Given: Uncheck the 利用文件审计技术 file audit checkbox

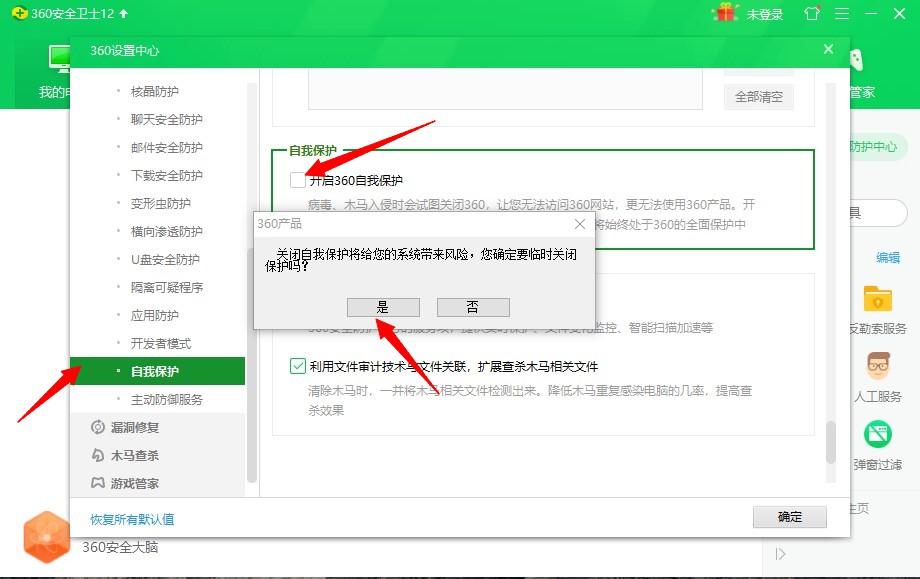Looking at the screenshot, I should coord(297,366).
